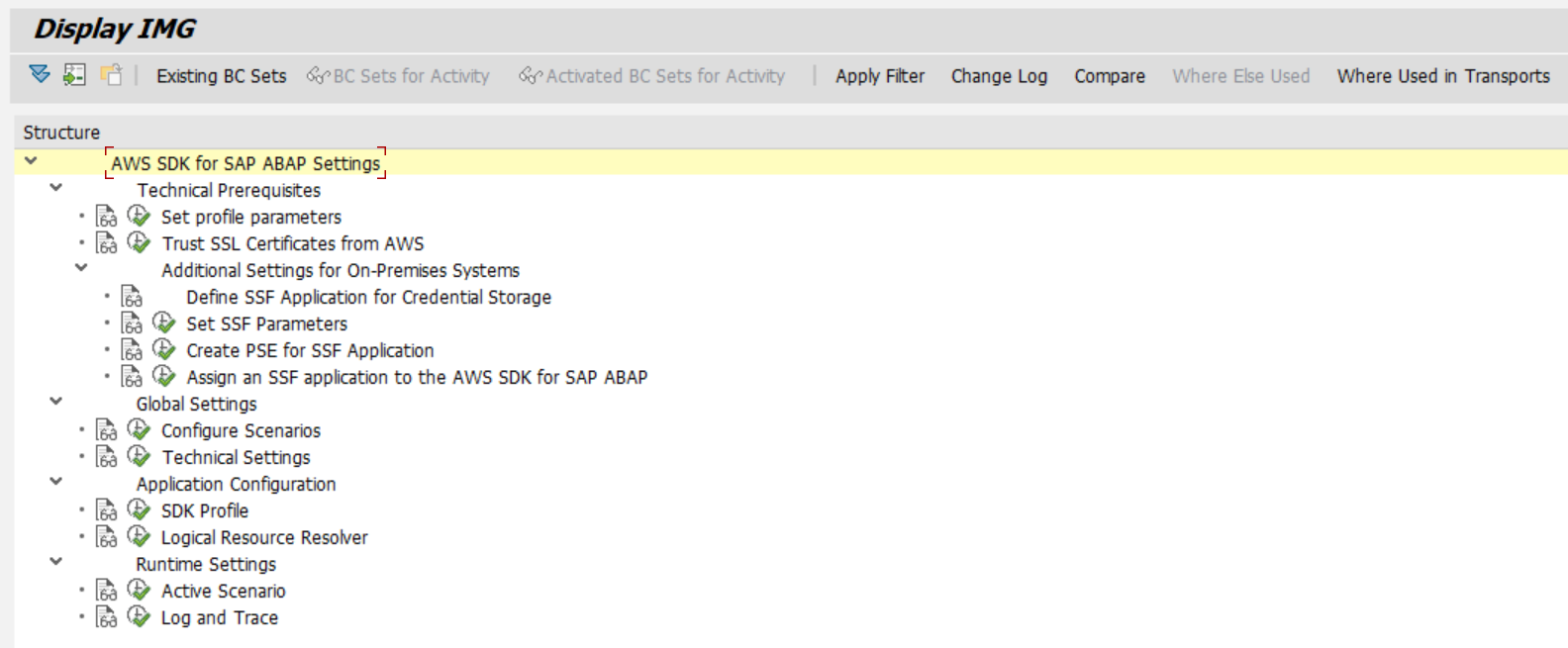This screenshot has height=648, width=1568.
Task: Collapse the Technical Prerequisites node
Action: pyautogui.click(x=56, y=187)
